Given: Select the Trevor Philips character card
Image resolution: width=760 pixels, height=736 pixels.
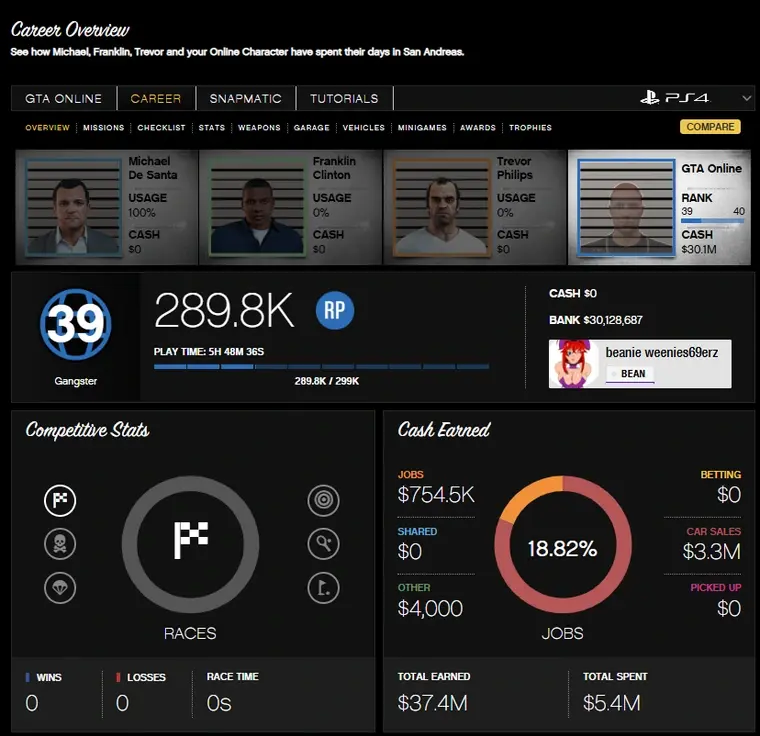Looking at the screenshot, I should coord(474,207).
